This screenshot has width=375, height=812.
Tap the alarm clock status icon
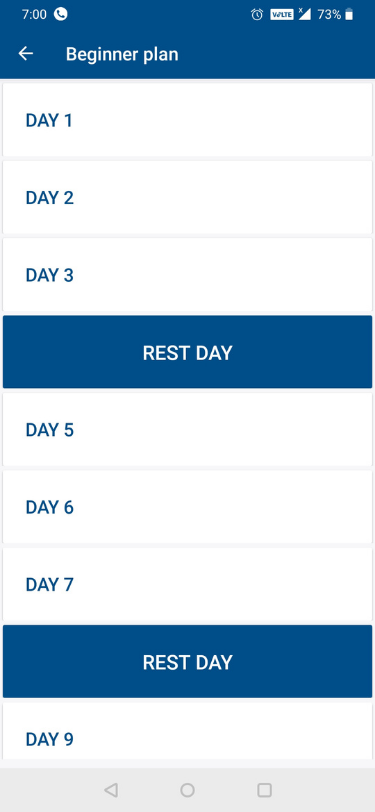257,14
